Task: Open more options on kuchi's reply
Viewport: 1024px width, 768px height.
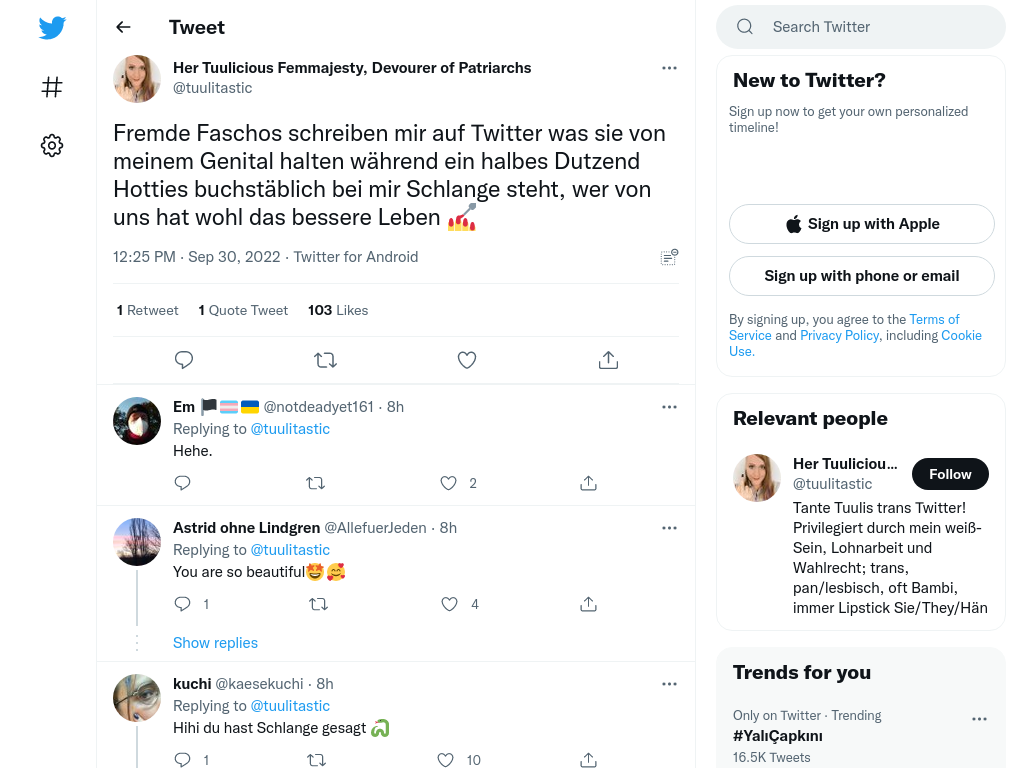Action: tap(669, 684)
